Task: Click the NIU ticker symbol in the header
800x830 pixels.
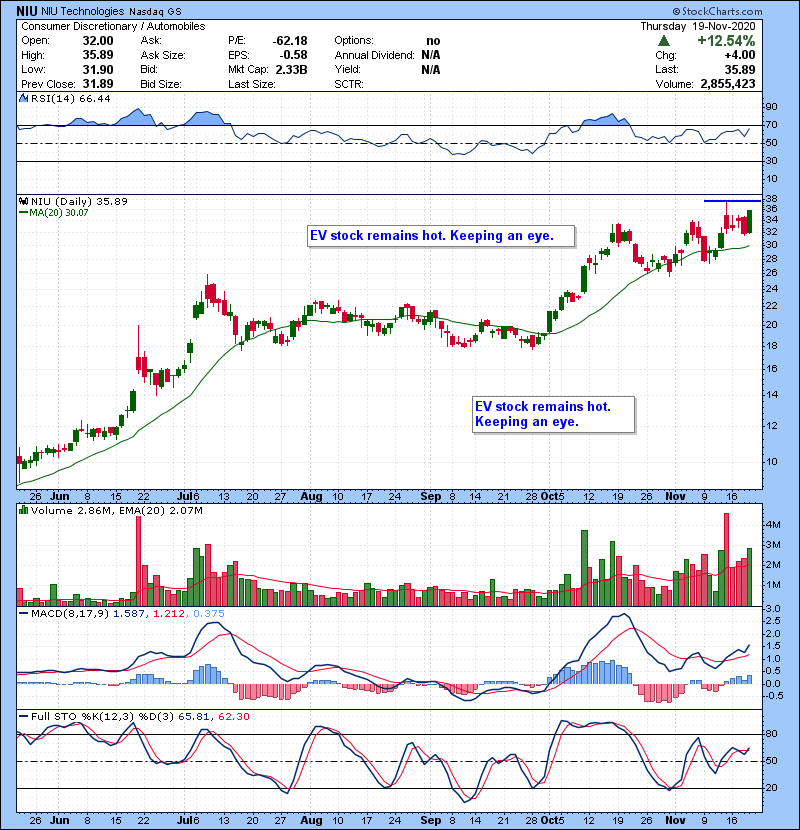Action: (26, 11)
